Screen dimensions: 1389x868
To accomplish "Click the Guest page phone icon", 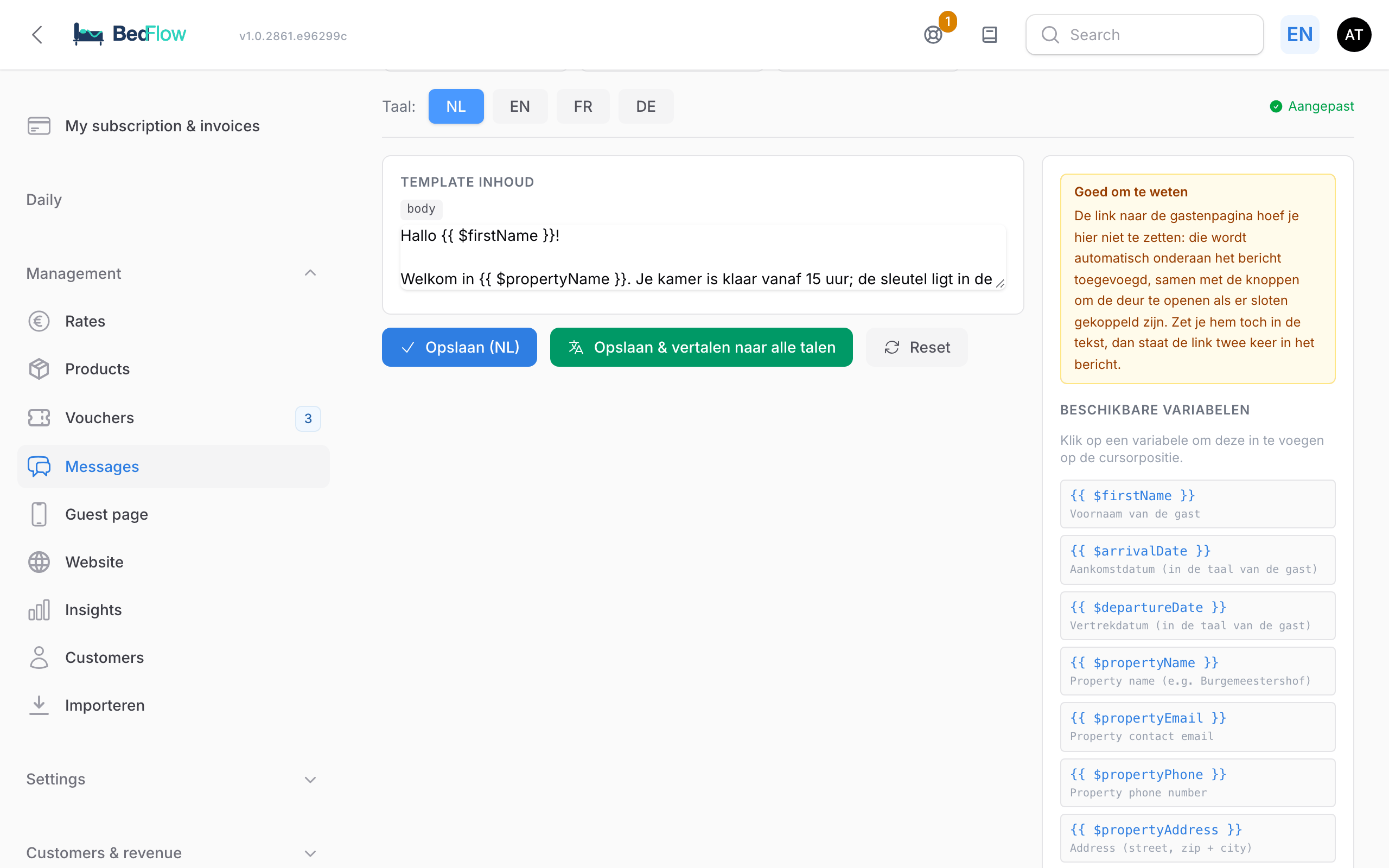I will (39, 514).
